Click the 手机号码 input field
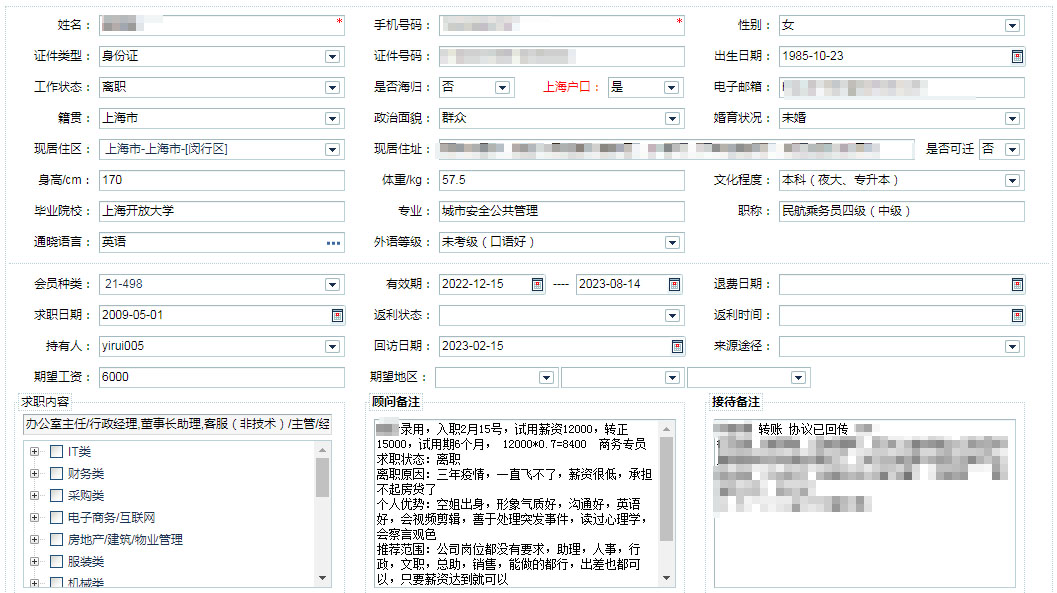Viewport: 1057px width, 593px height. (x=562, y=26)
